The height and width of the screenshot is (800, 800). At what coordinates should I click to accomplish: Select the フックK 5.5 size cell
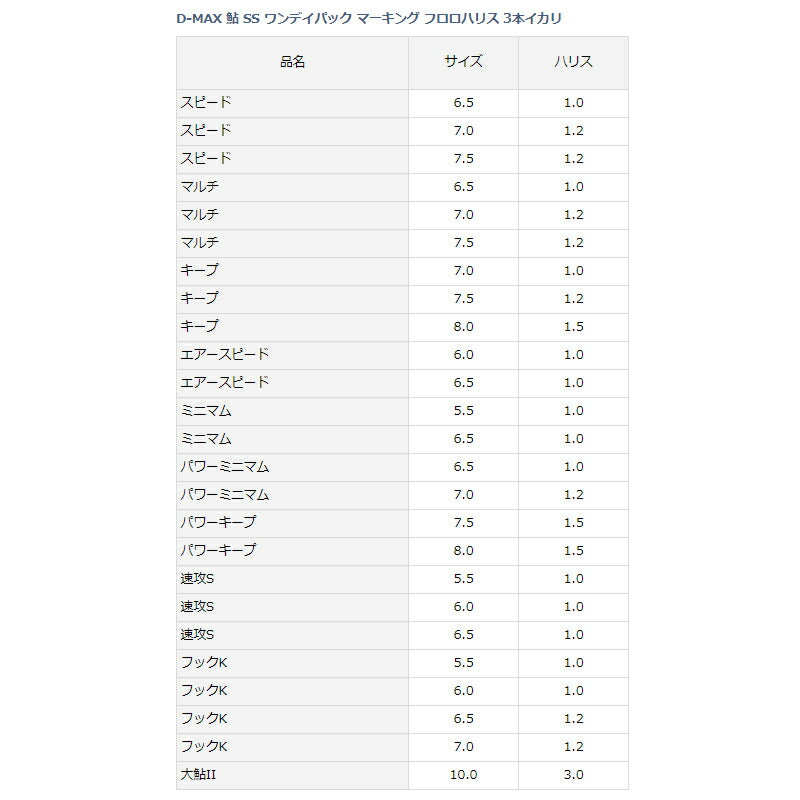click(463, 663)
